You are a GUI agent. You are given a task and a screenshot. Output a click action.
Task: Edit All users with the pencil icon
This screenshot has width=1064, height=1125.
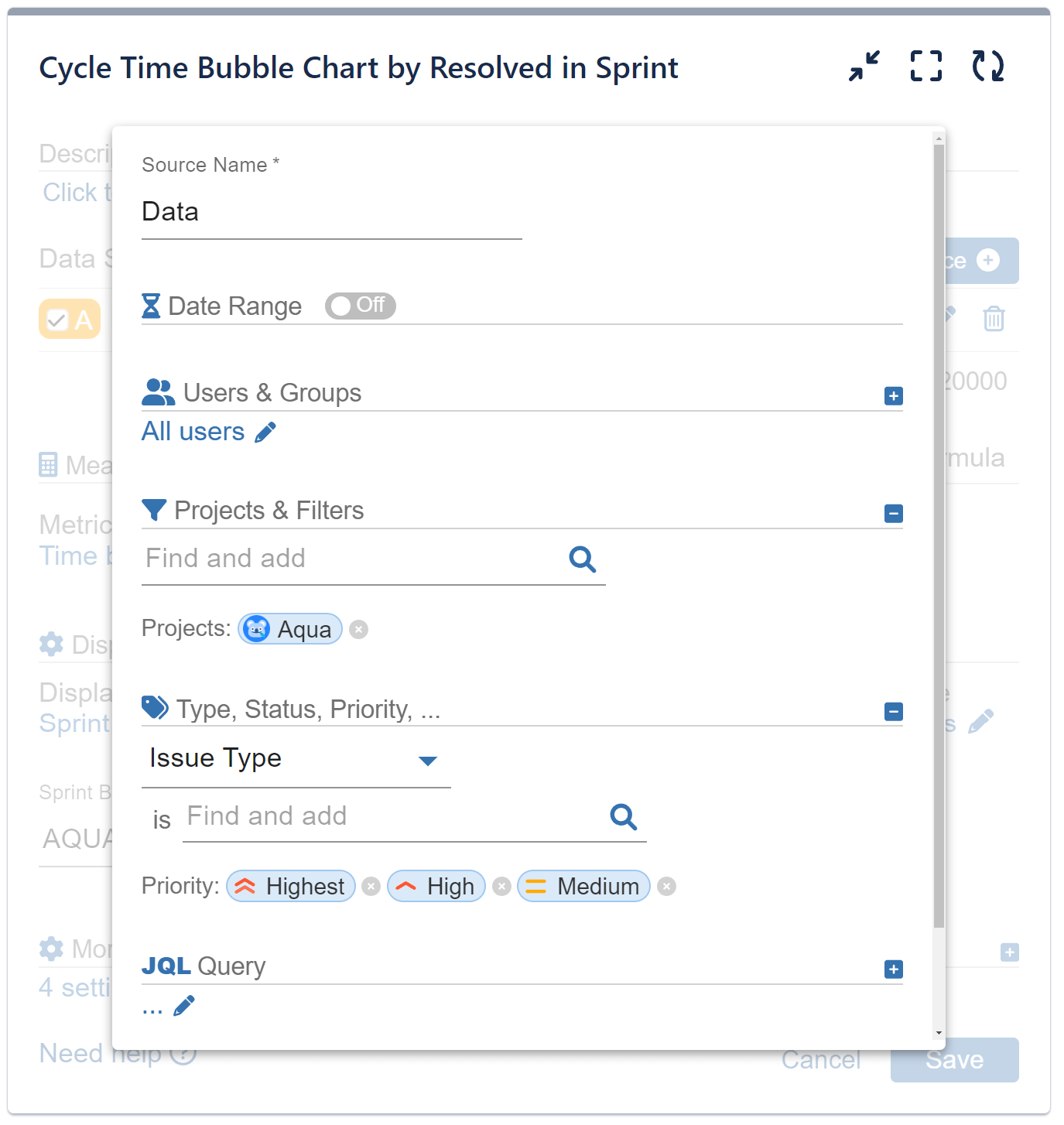266,431
